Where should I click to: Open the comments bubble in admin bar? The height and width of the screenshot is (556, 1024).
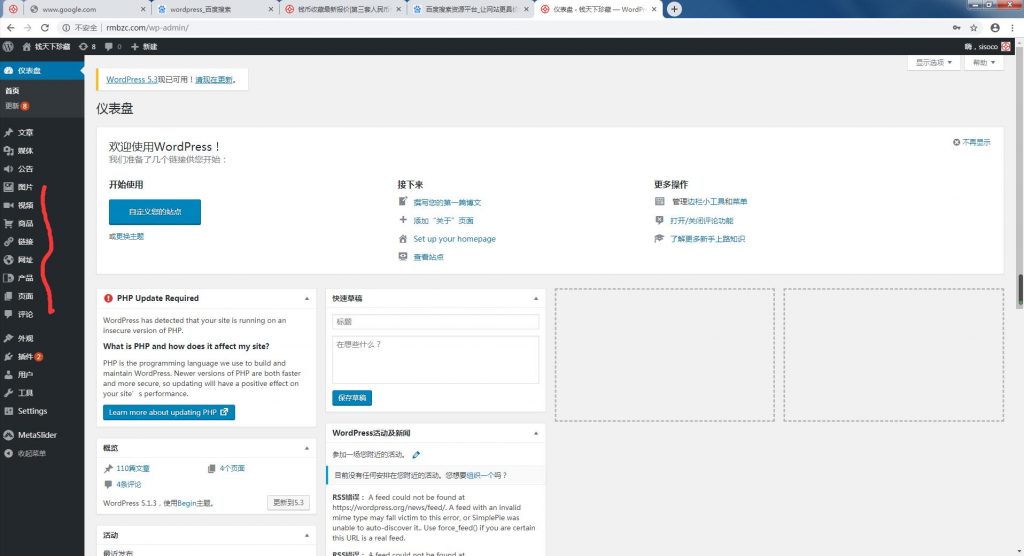[x=113, y=46]
